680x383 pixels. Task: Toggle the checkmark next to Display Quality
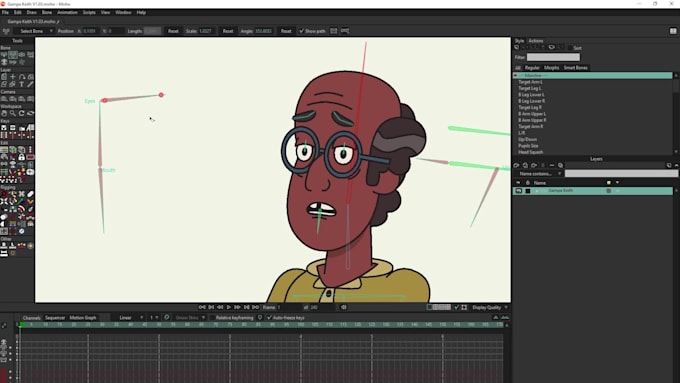click(x=456, y=308)
